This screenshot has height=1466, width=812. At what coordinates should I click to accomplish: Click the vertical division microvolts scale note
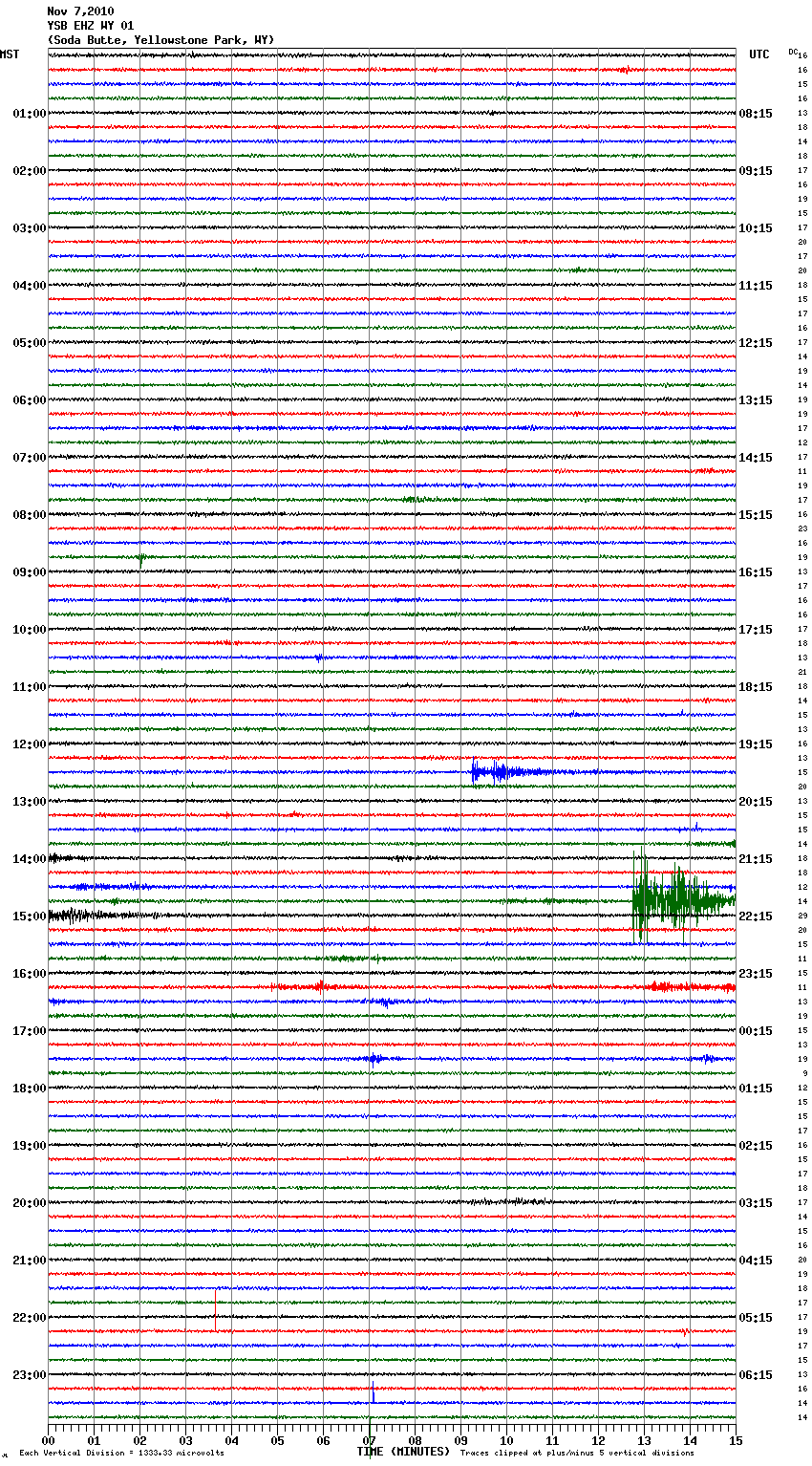pos(121,1454)
